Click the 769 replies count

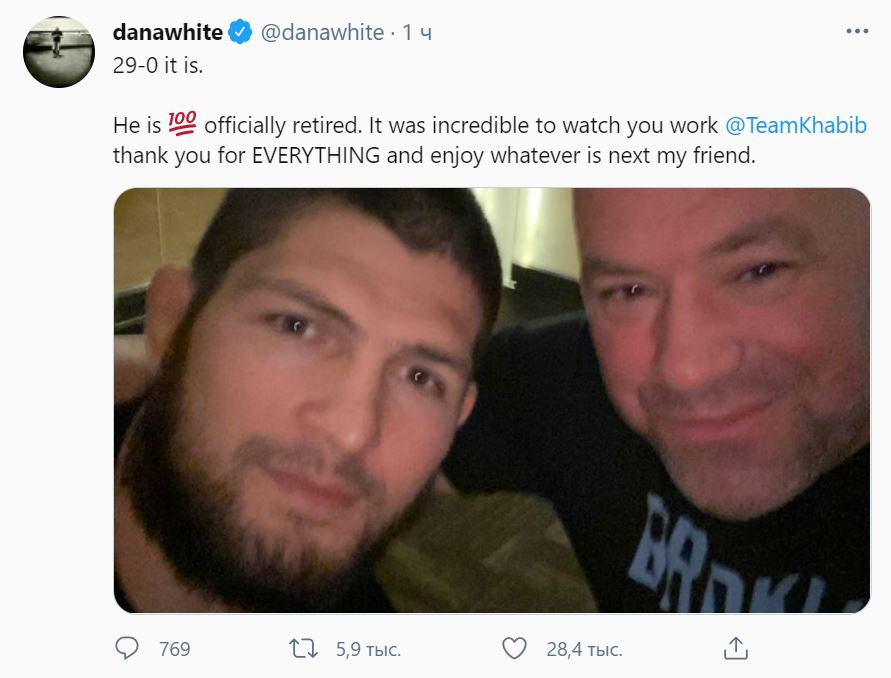coord(175,650)
